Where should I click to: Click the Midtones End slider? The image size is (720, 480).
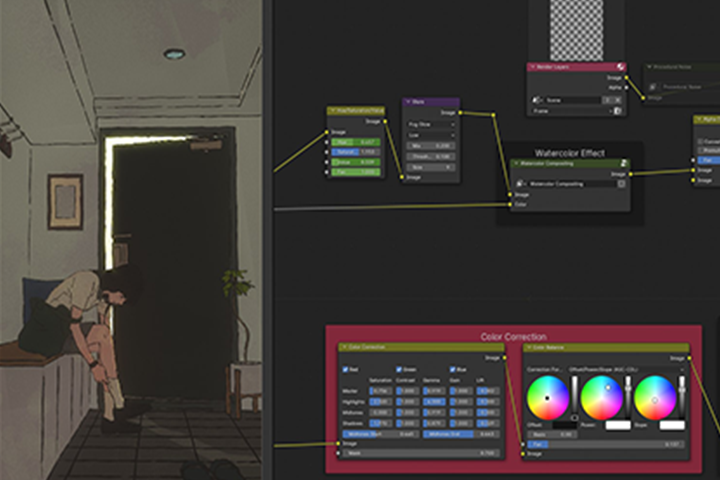(461, 434)
